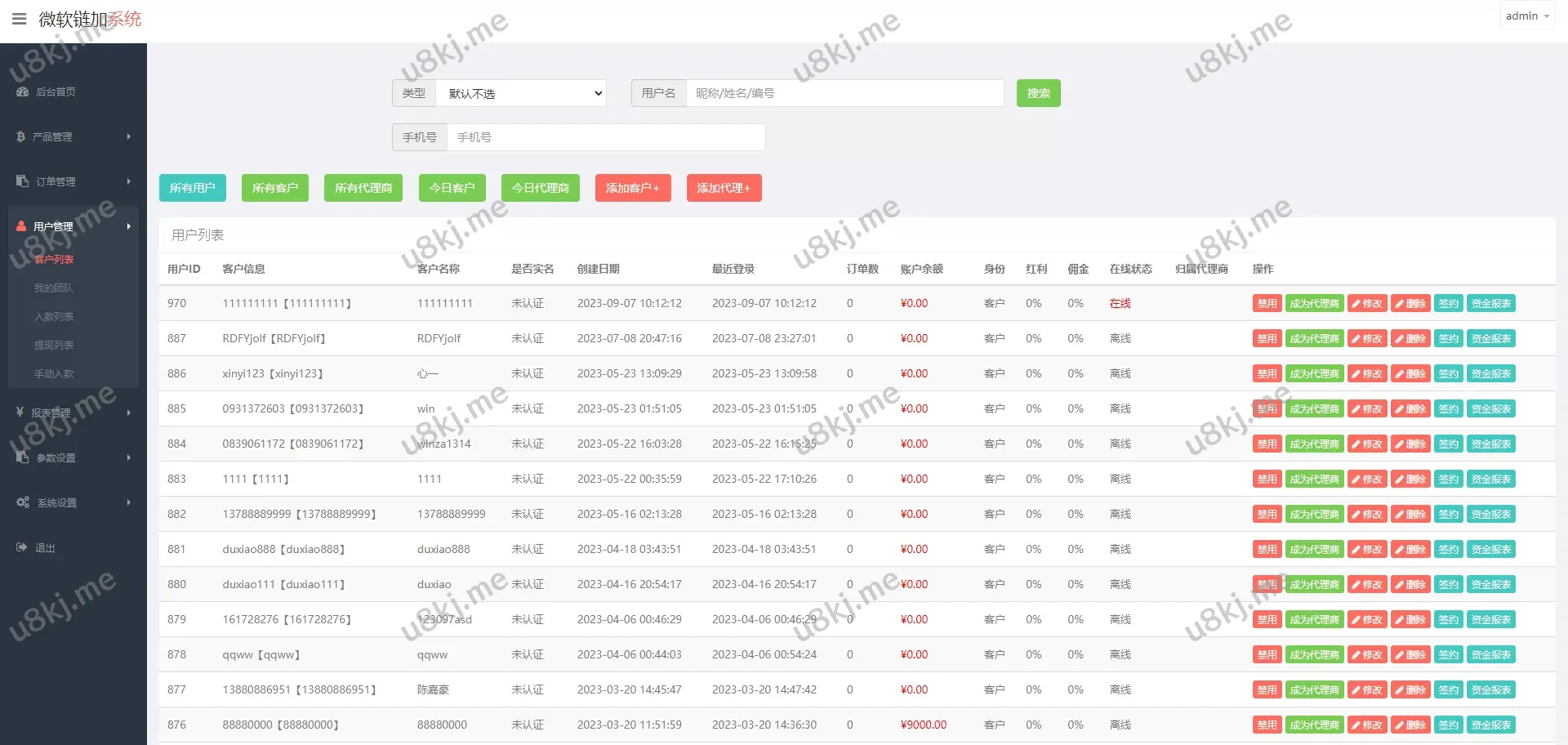Open 手动入款 submenu item
The image size is (1568, 745).
[54, 373]
